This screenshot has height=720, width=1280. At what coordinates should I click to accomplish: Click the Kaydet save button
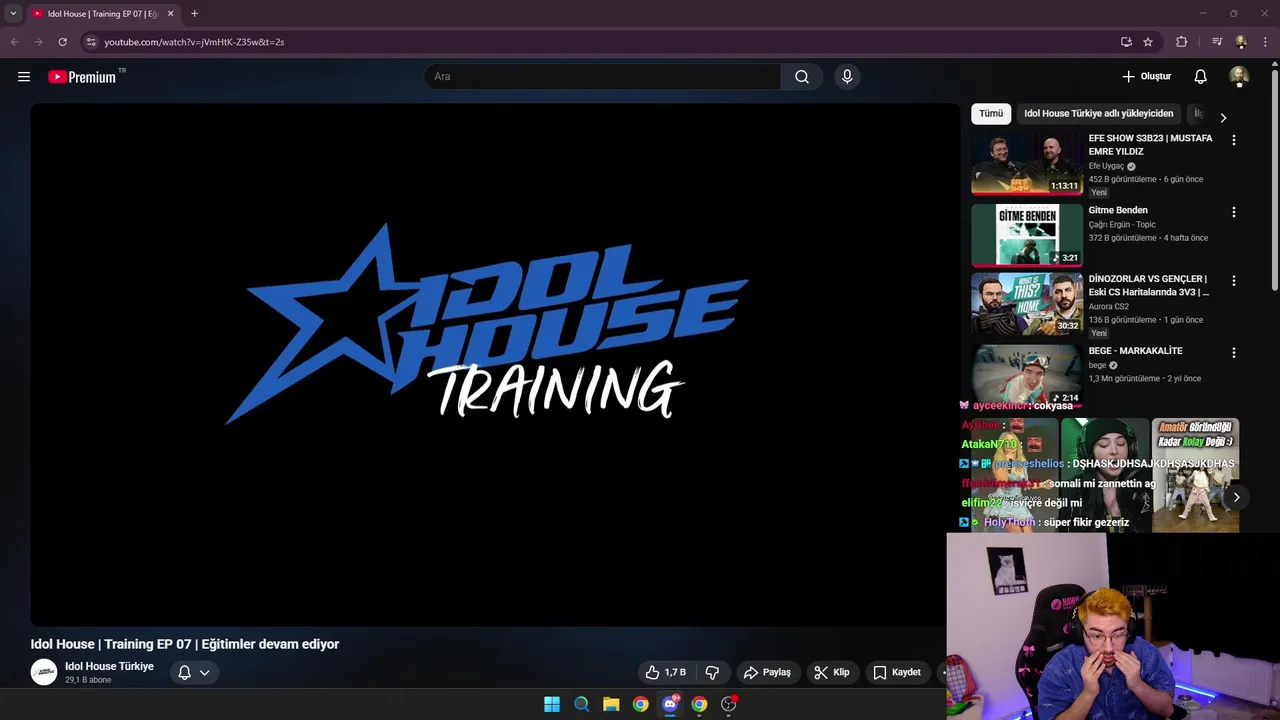(896, 672)
